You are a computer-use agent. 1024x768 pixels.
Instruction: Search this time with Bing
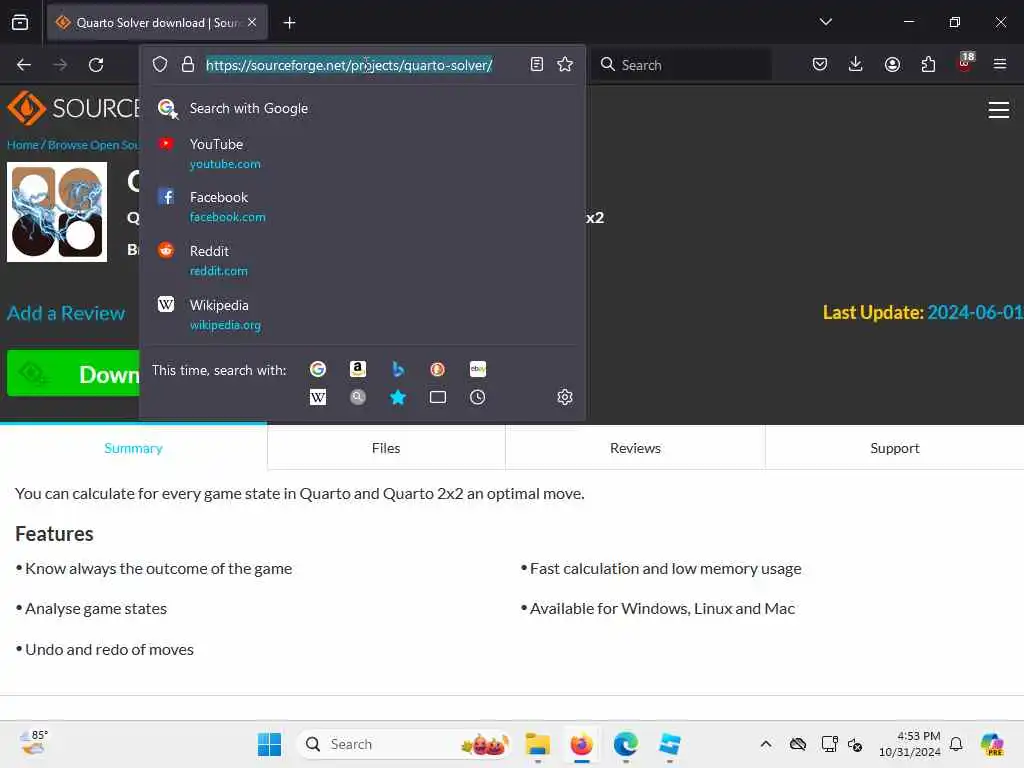tap(397, 369)
